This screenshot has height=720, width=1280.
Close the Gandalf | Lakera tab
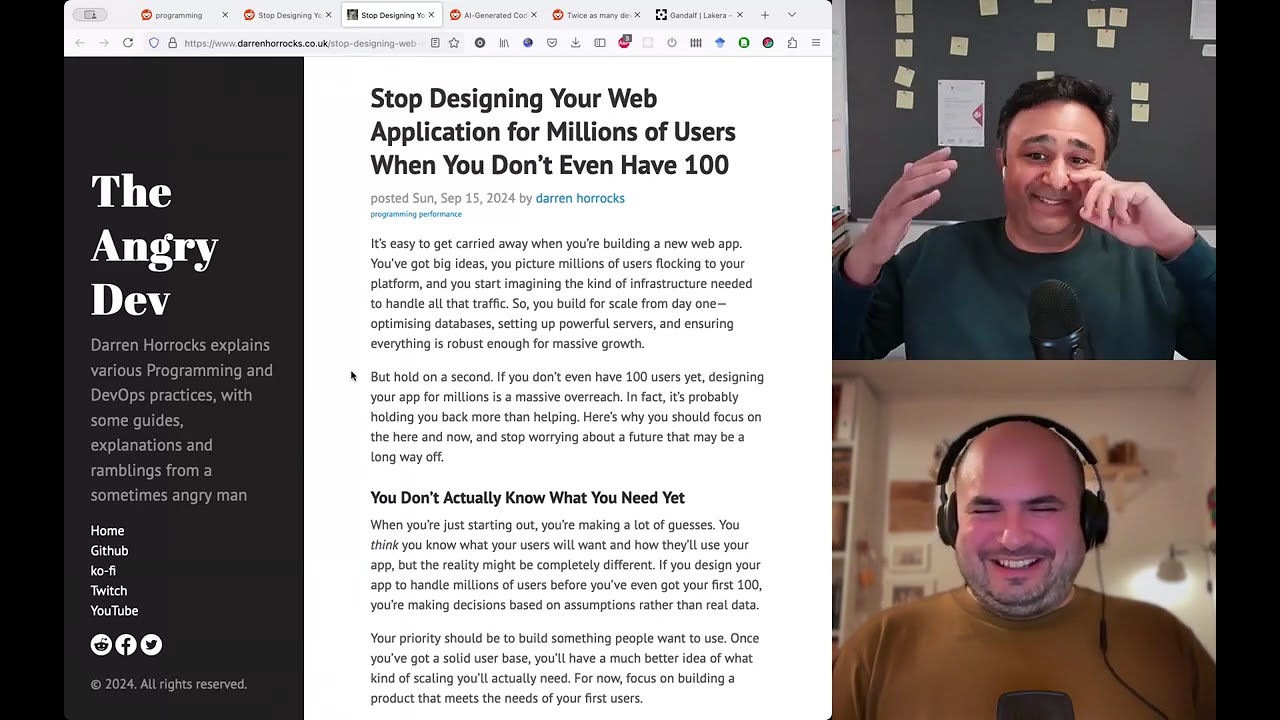[x=740, y=15]
